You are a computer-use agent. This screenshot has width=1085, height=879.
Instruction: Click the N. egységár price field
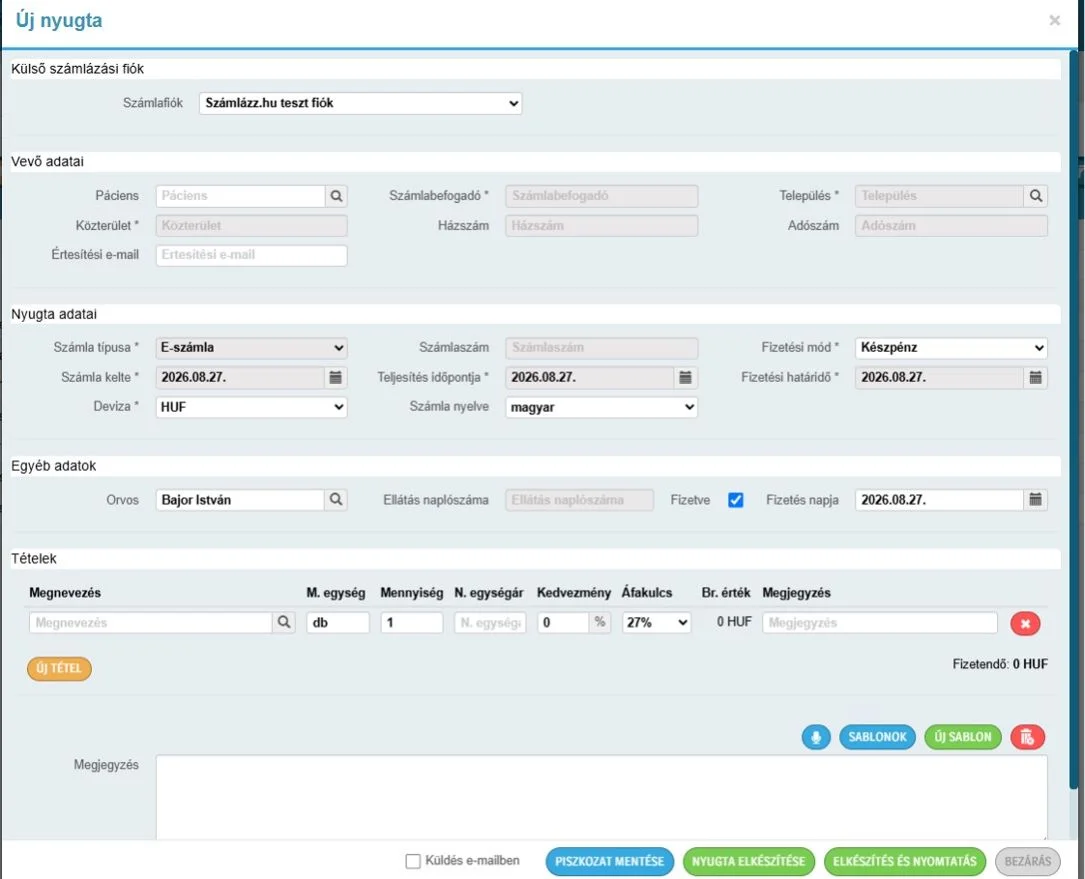point(490,622)
